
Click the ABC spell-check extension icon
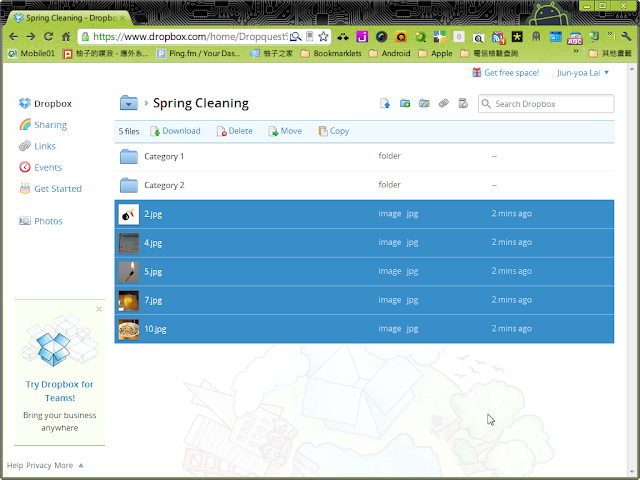coord(575,38)
